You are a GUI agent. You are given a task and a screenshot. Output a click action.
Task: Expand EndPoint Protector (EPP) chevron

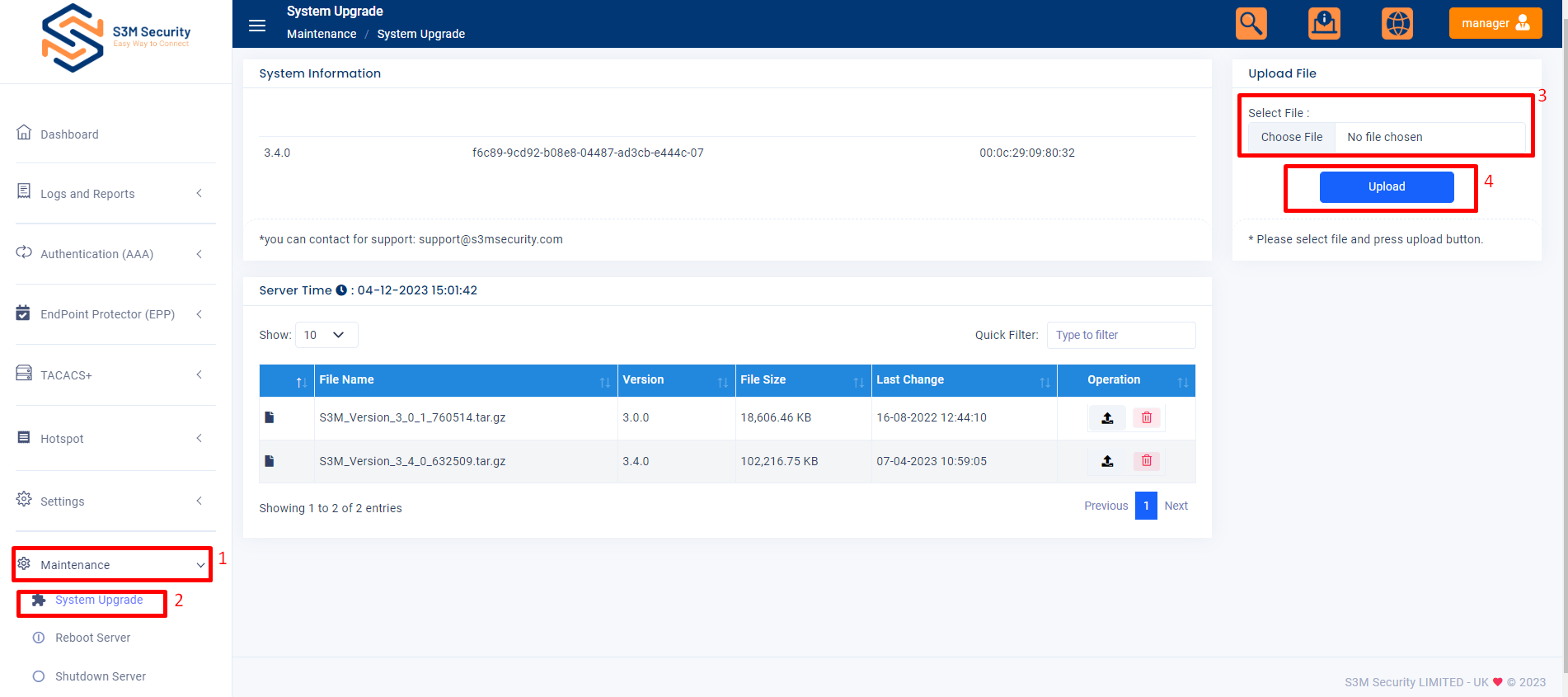(x=199, y=314)
